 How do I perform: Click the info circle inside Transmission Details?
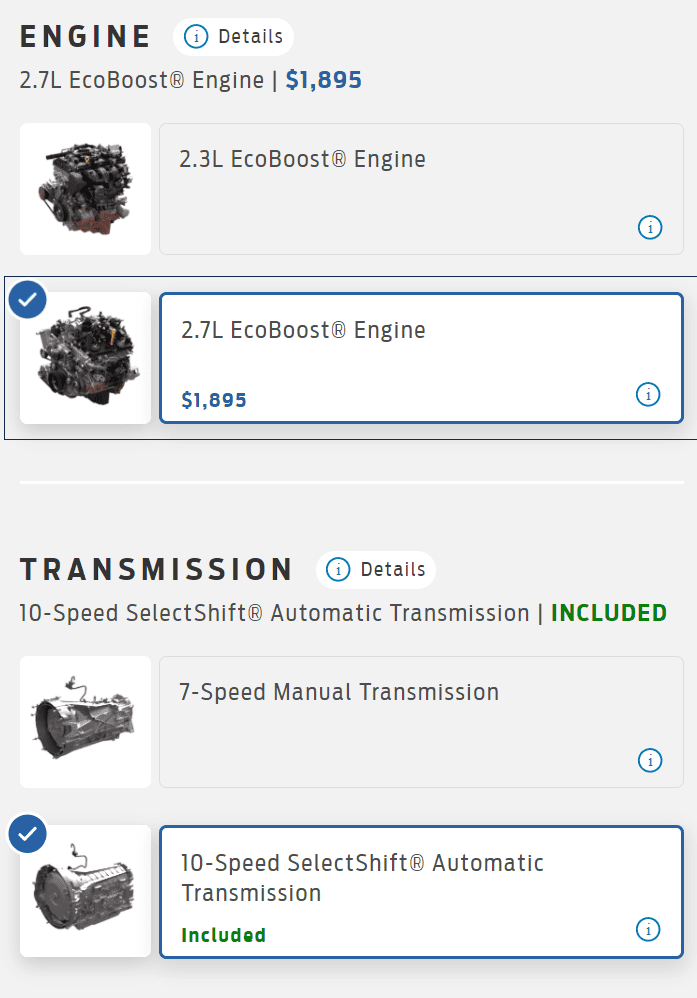(x=338, y=570)
